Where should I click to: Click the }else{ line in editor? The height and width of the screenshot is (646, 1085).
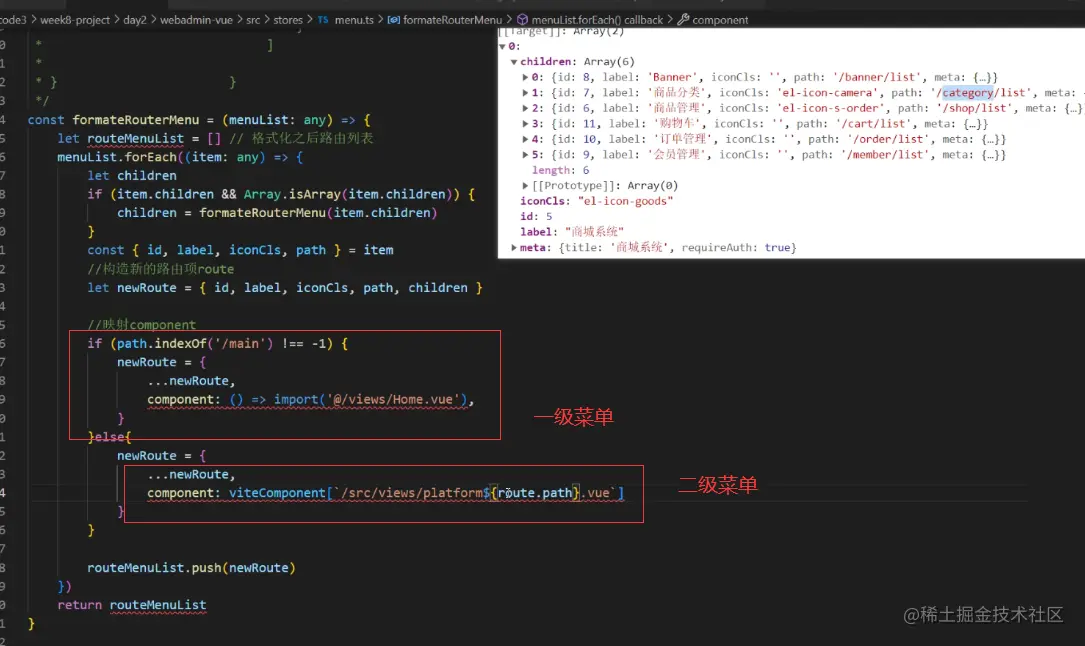coord(109,437)
